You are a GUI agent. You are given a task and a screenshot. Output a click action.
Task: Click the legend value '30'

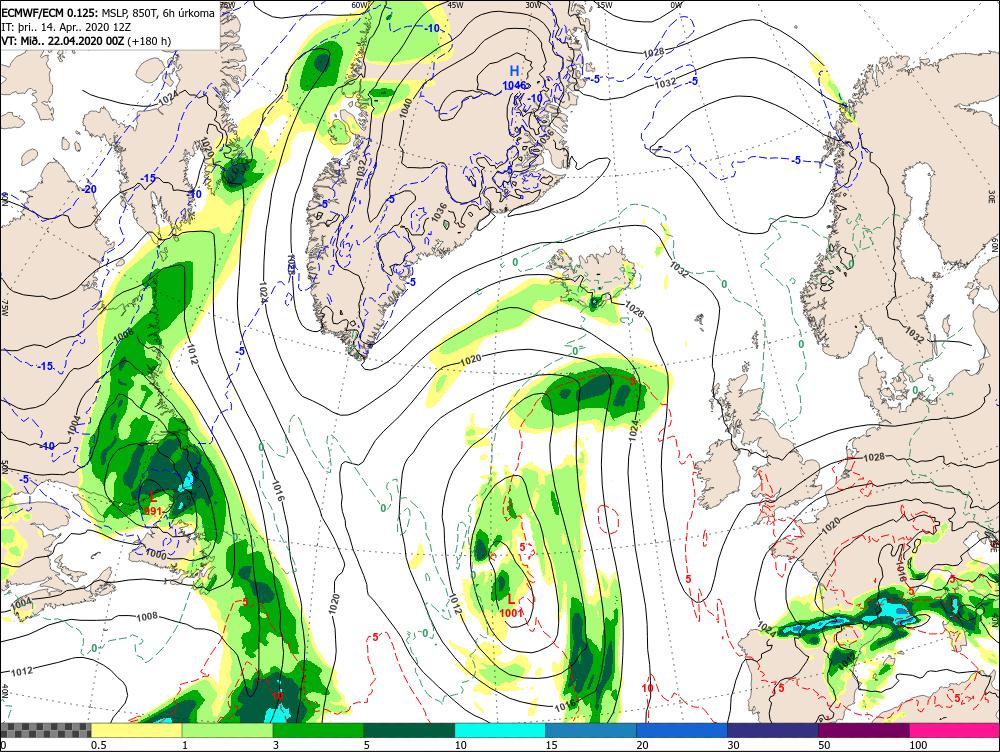[x=733, y=745]
